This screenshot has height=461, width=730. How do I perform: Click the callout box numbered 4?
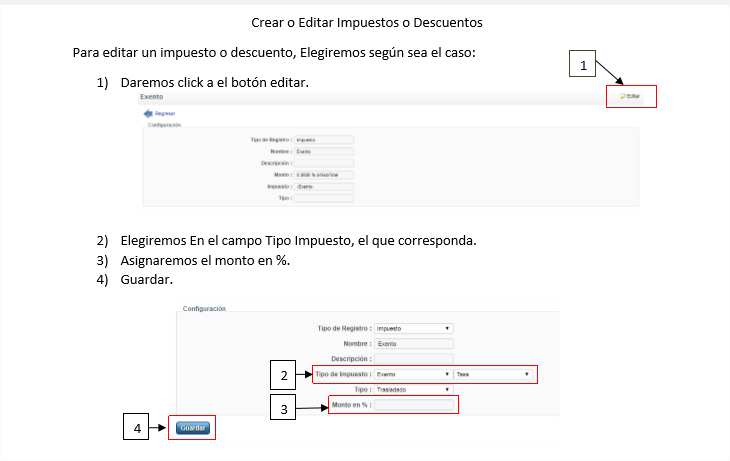137,428
